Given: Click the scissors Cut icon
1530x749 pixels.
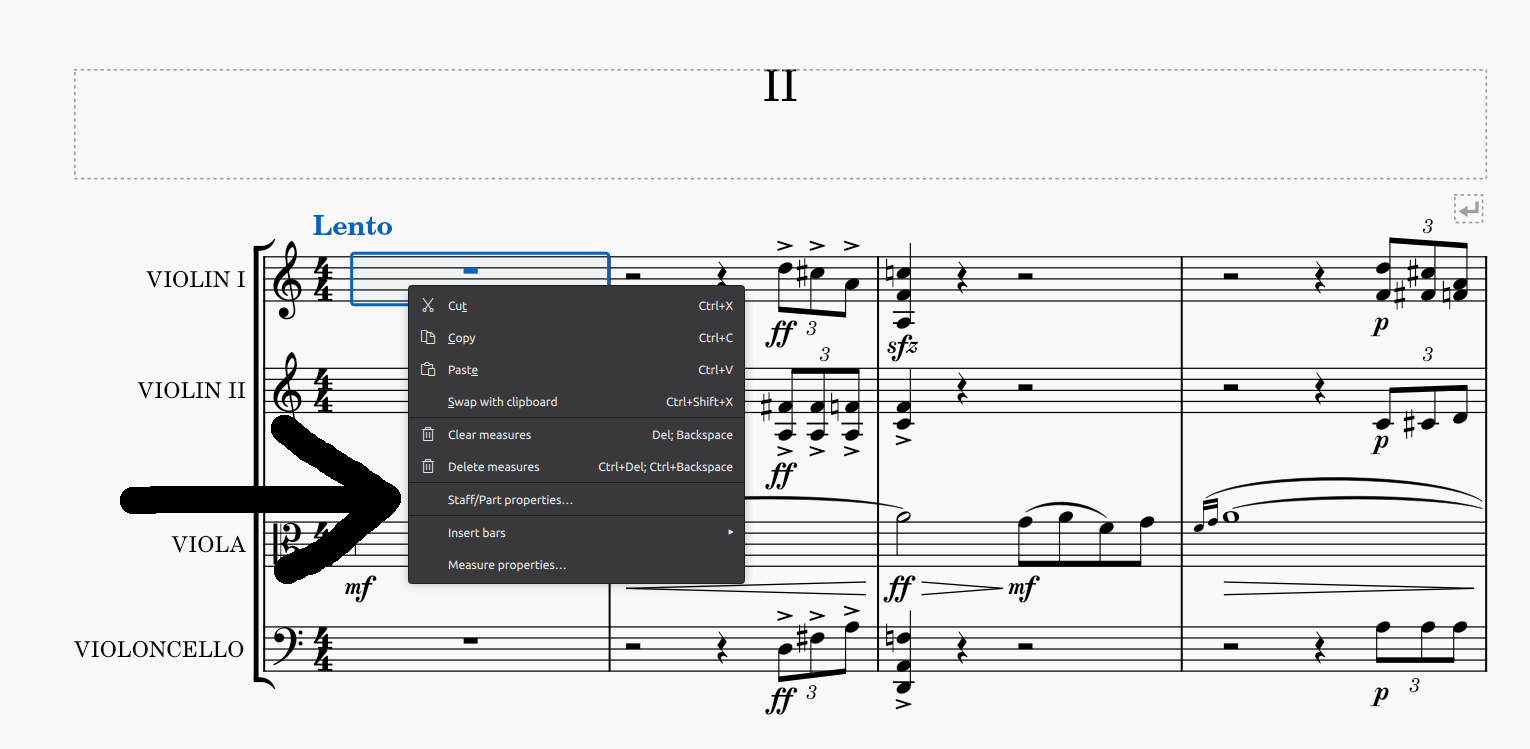Looking at the screenshot, I should point(428,306).
